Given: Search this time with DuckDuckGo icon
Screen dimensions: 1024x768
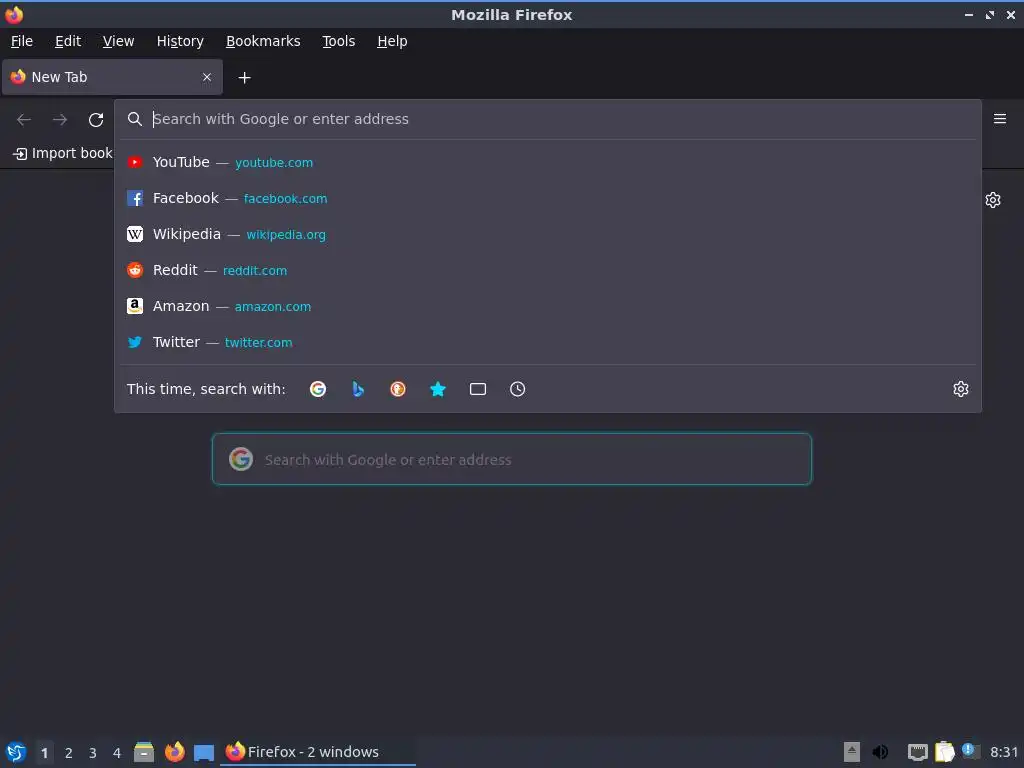Looking at the screenshot, I should [398, 389].
